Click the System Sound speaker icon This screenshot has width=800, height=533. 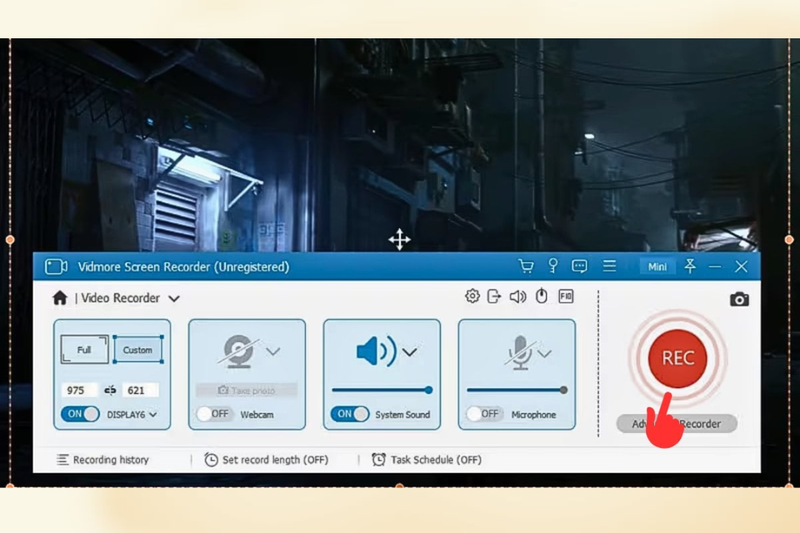coord(377,351)
